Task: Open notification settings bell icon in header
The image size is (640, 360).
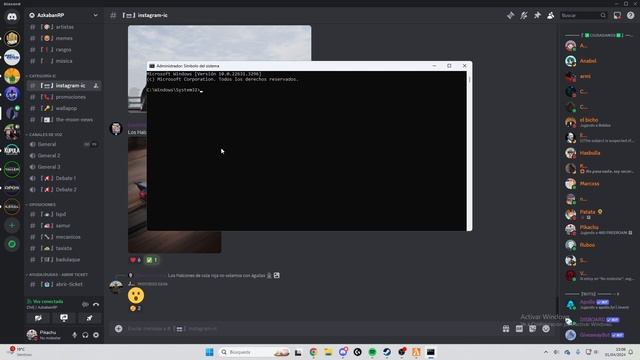Action: pos(524,16)
